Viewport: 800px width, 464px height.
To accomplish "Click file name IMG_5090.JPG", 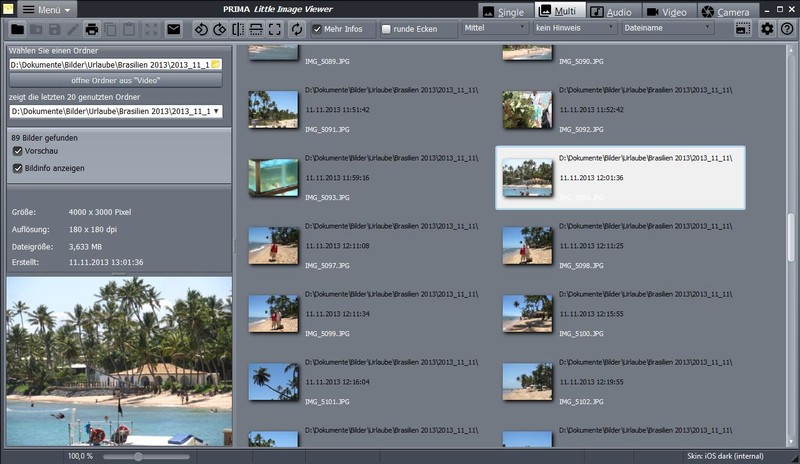I will pos(581,61).
